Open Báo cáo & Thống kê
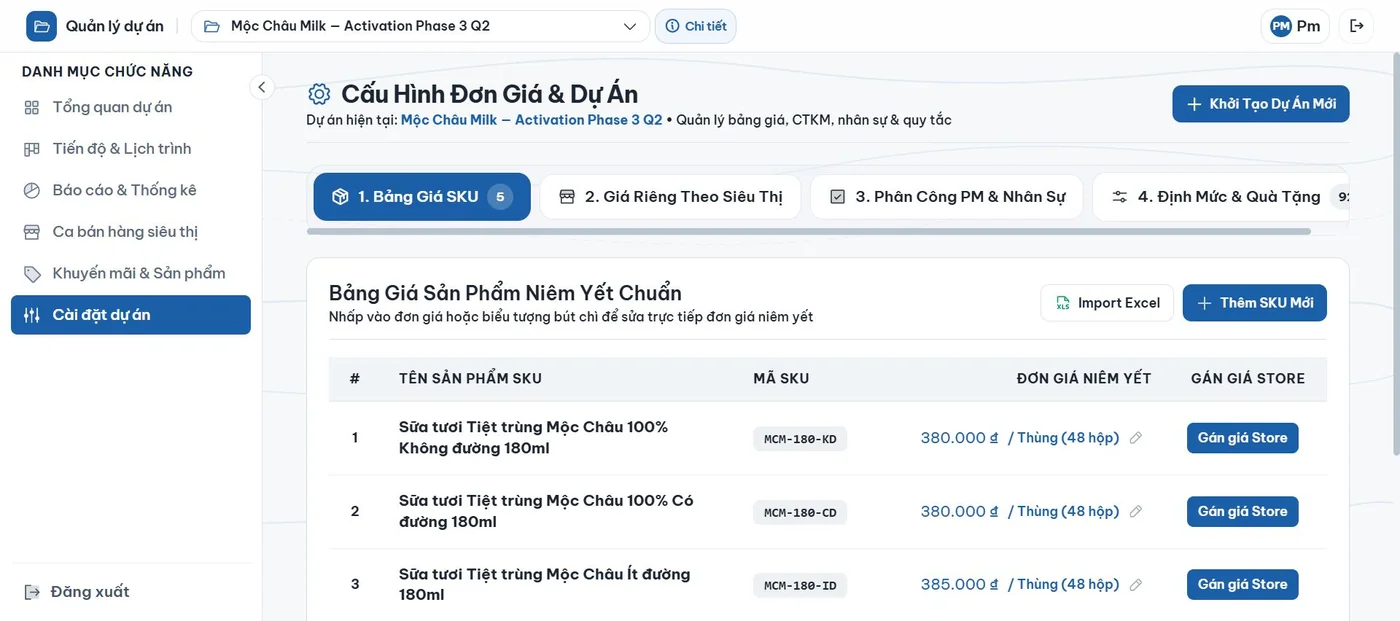1400x621 pixels. (x=131, y=190)
